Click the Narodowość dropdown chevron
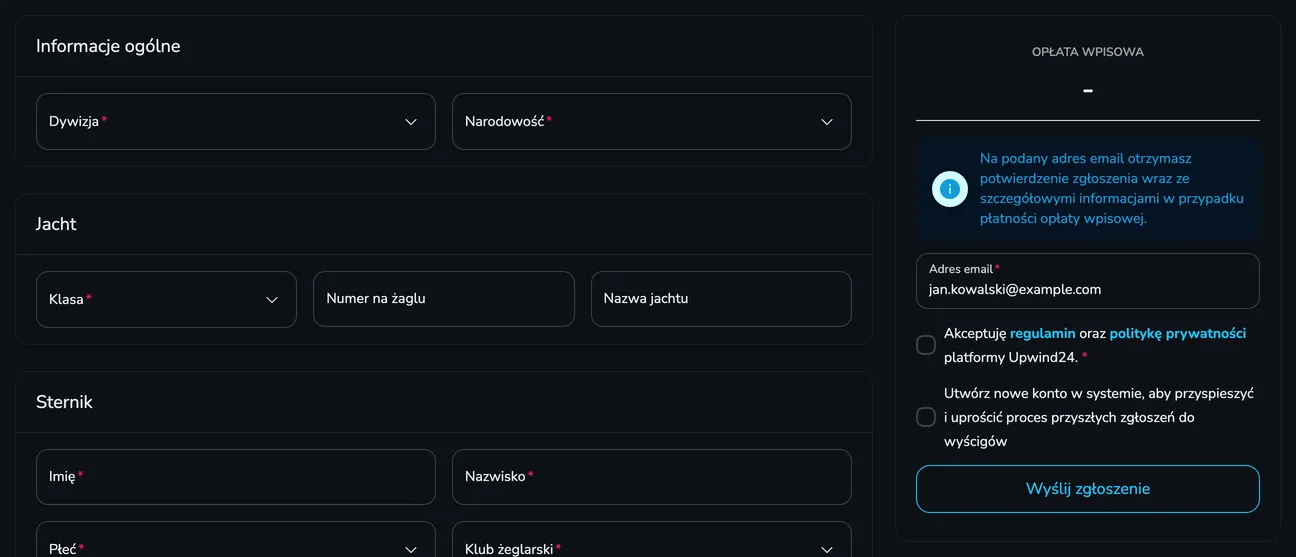Image resolution: width=1296 pixels, height=557 pixels. pos(827,122)
